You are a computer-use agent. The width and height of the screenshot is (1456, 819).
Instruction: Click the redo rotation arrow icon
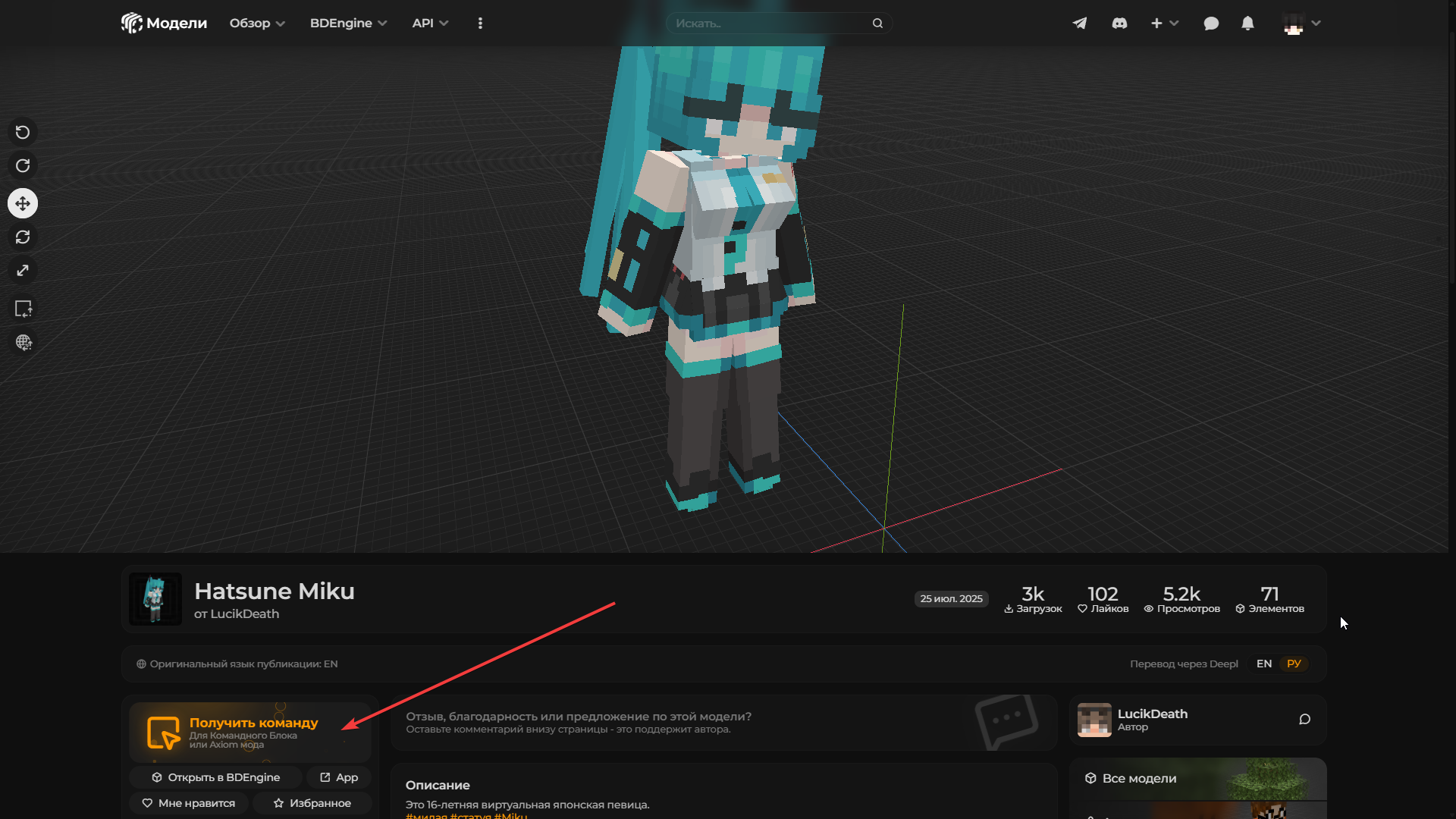pyautogui.click(x=23, y=166)
